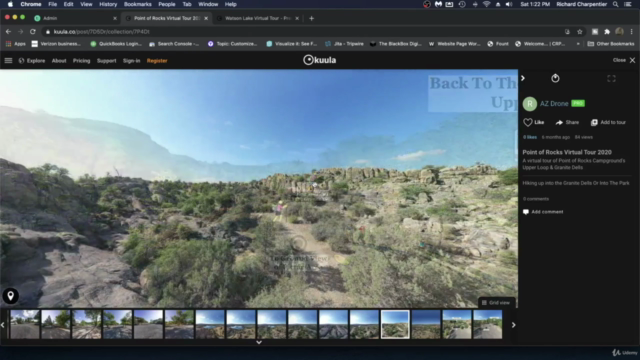
Task: Click Add to tour
Action: pyautogui.click(x=608, y=122)
